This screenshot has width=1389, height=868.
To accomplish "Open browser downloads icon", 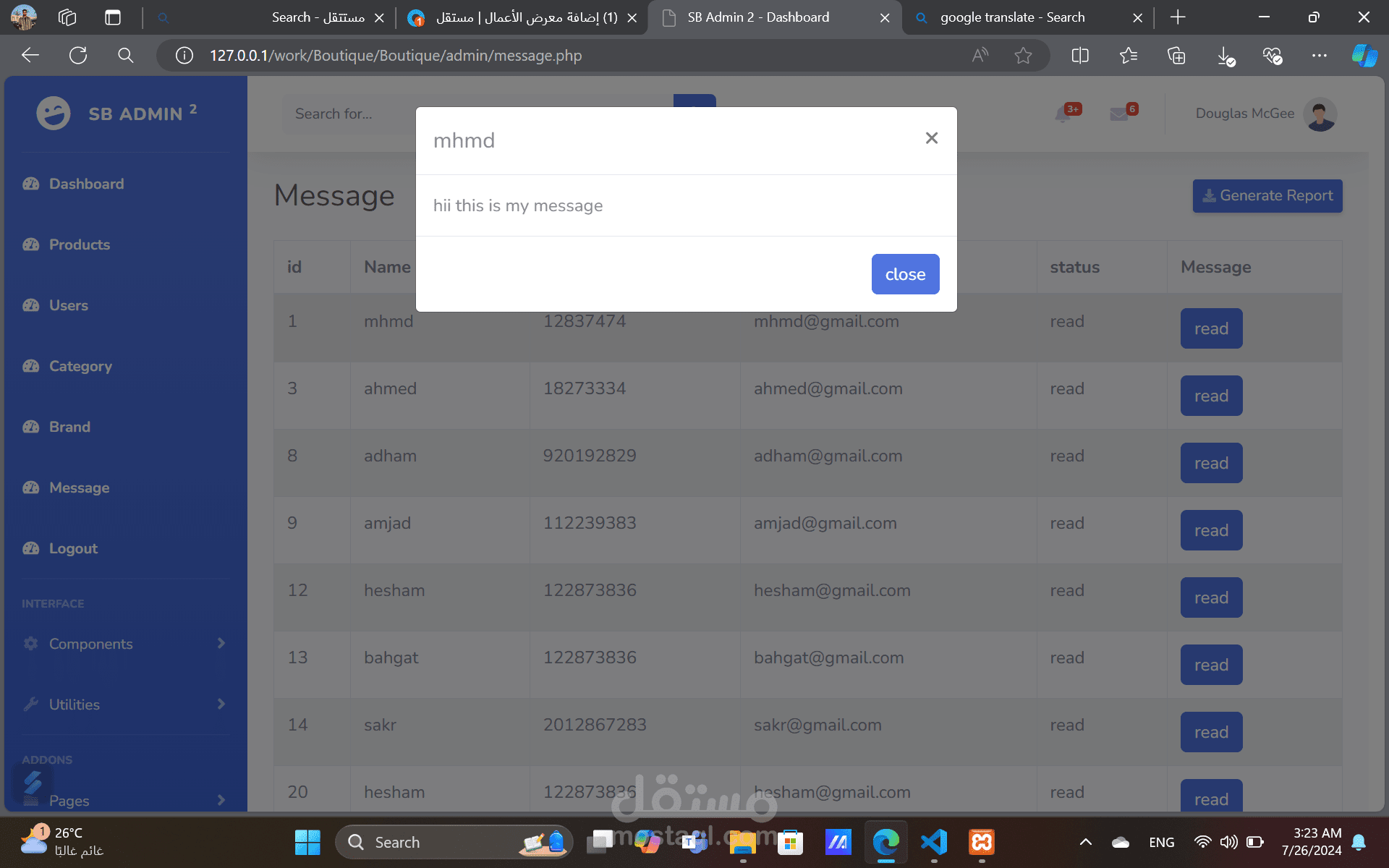I will click(x=1225, y=56).
